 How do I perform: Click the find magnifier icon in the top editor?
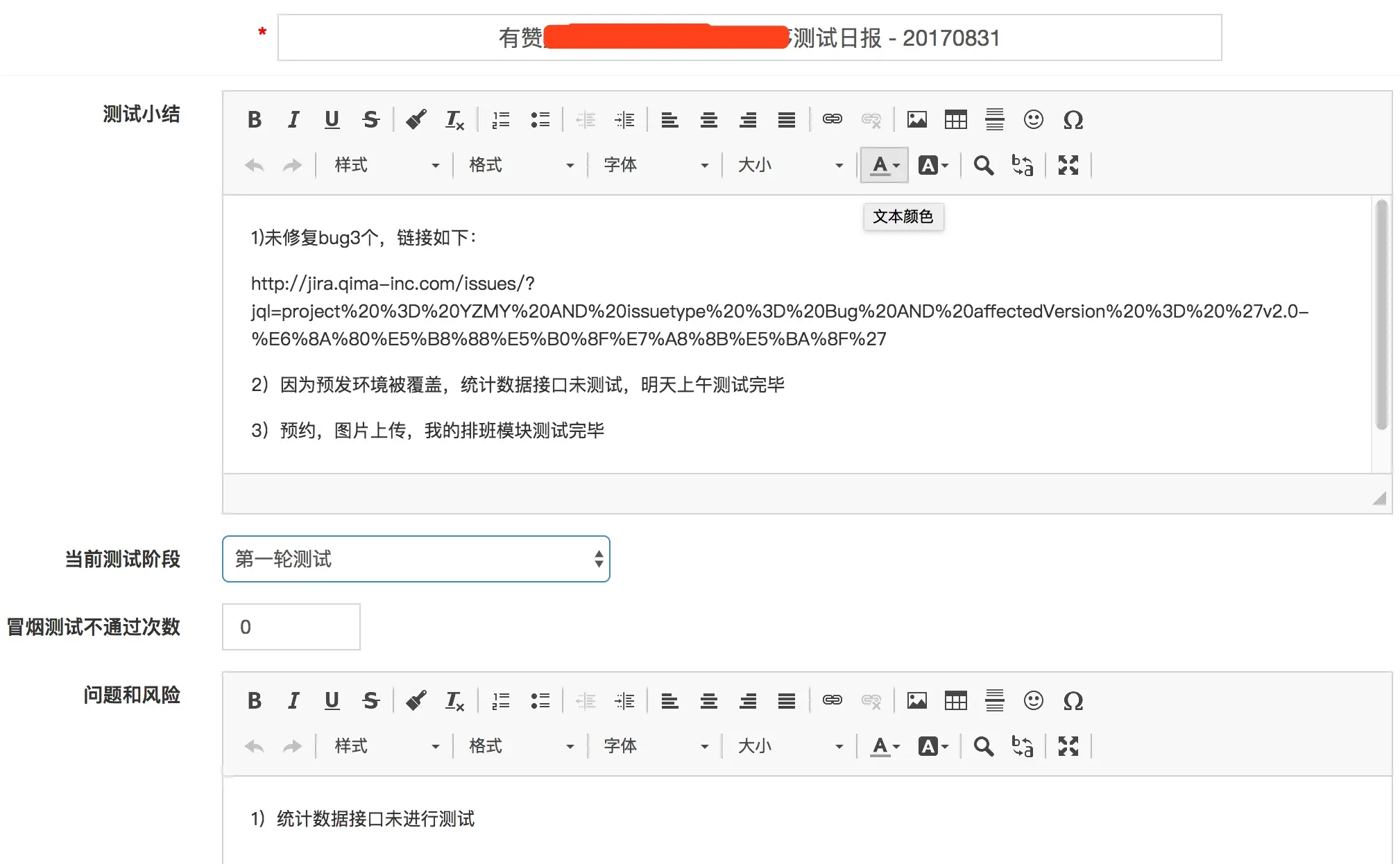coord(983,165)
